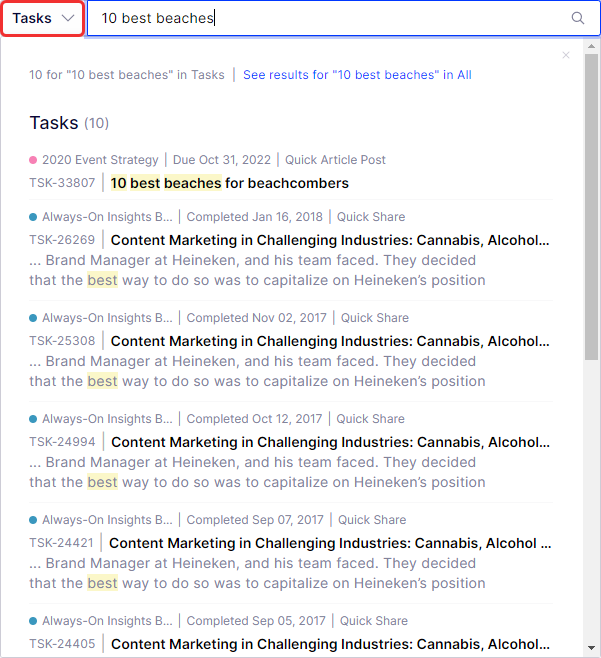
Task: Click the '2020 Event Strategy' campaign label
Action: [x=100, y=160]
